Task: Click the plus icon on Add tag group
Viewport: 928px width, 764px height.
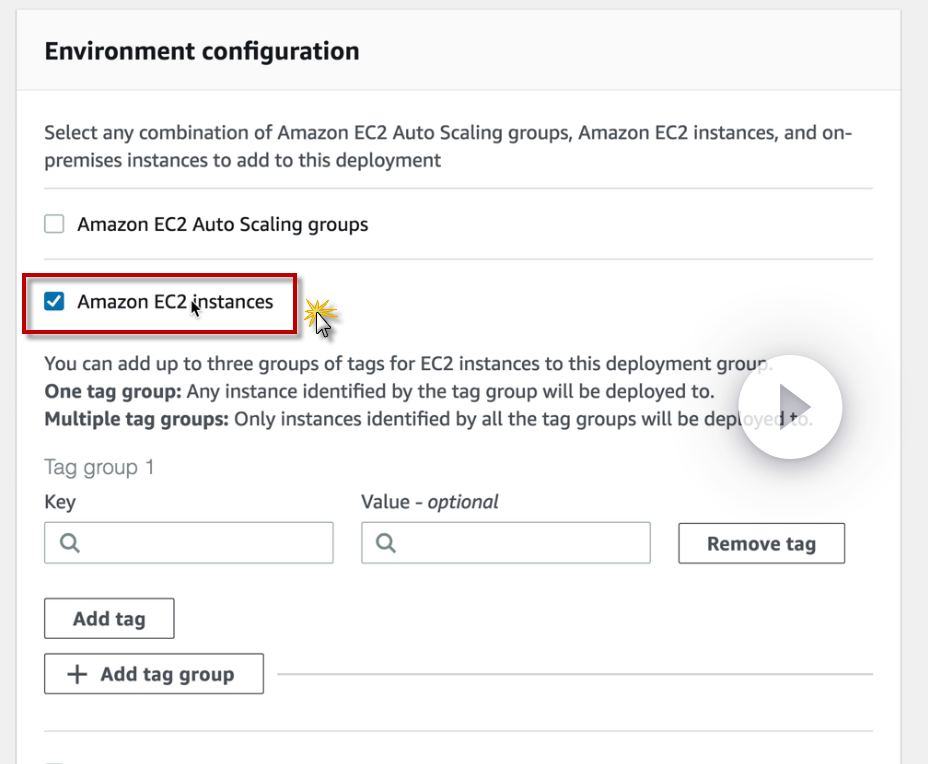Action: 77,674
